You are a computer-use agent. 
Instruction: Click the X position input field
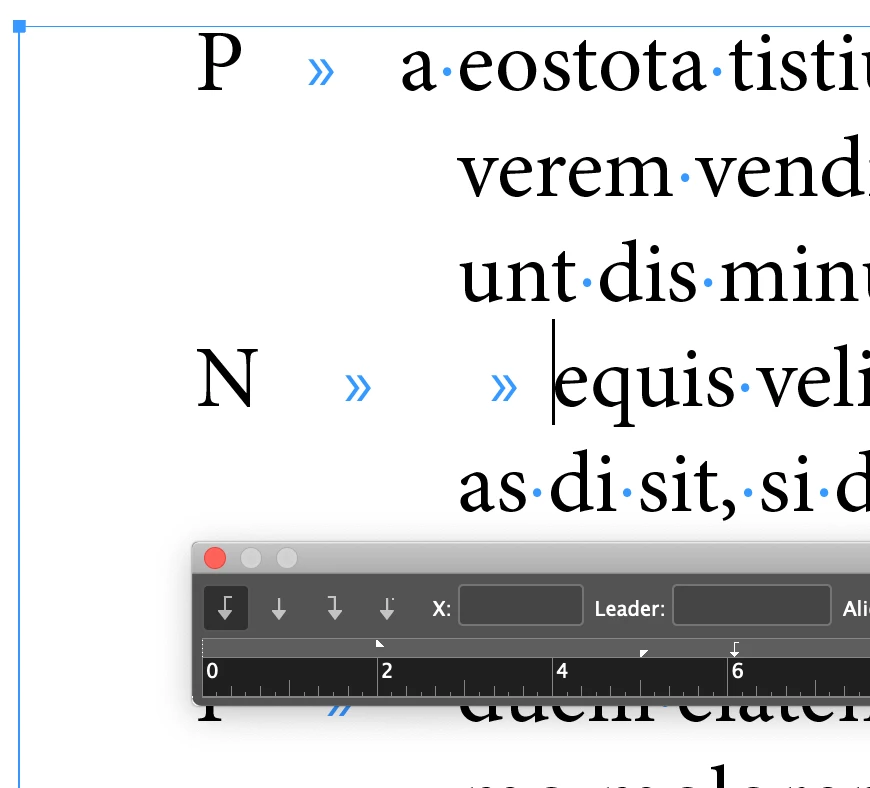(x=520, y=605)
